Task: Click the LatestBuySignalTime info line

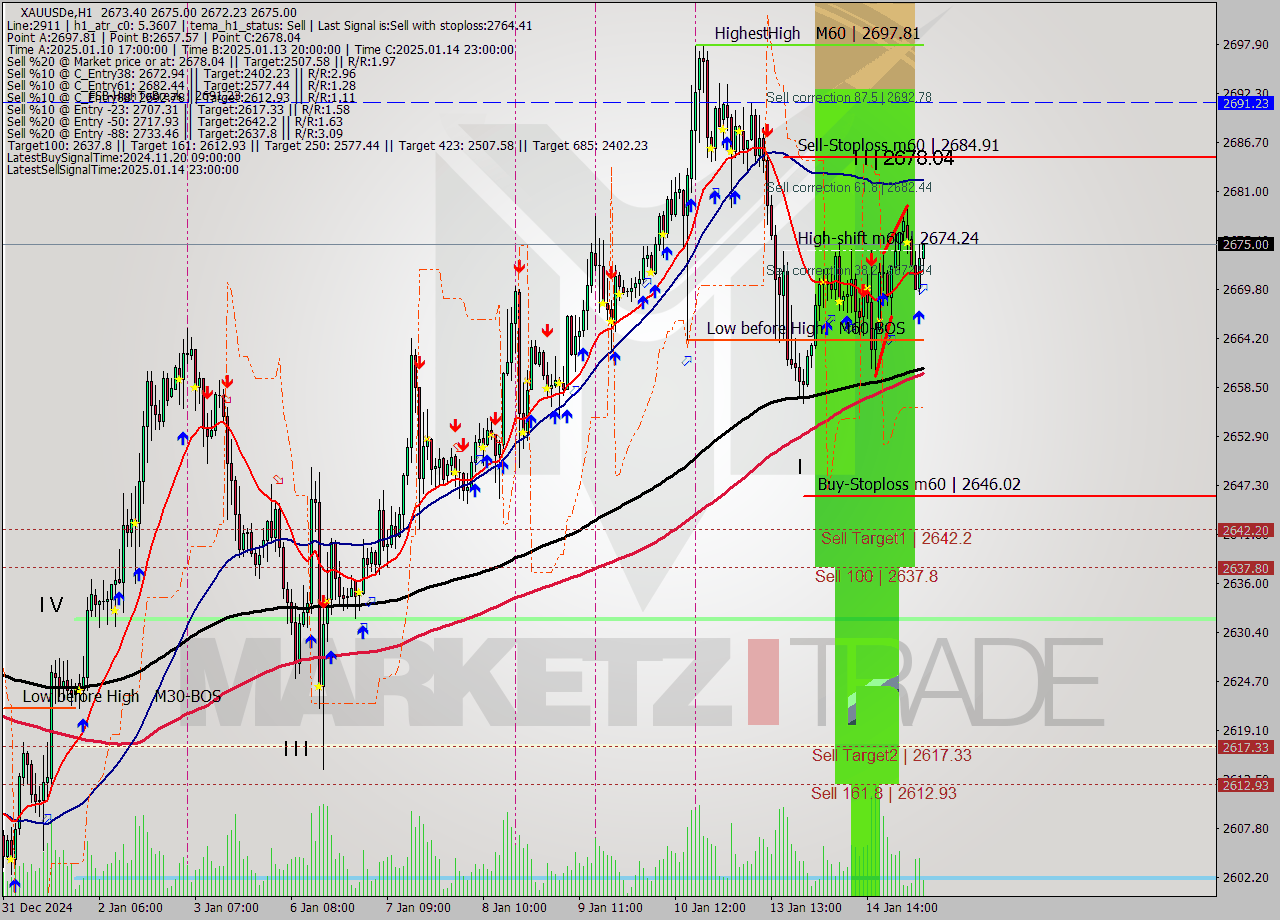Action: pyautogui.click(x=124, y=157)
